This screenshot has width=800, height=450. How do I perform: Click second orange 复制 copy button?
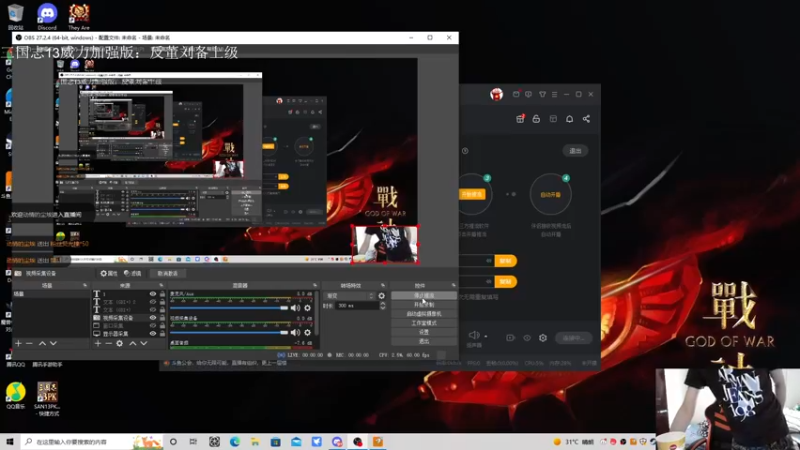505,282
